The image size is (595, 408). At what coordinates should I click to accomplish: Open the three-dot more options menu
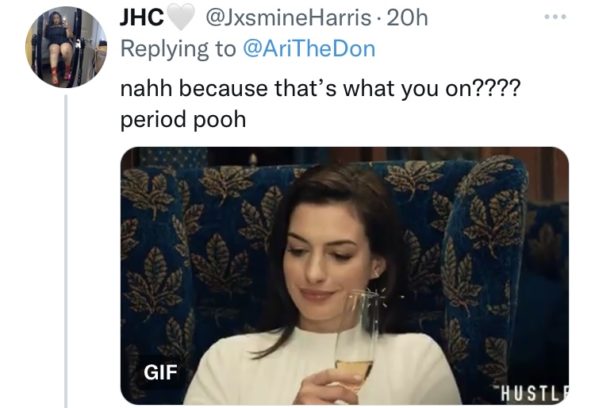click(555, 17)
